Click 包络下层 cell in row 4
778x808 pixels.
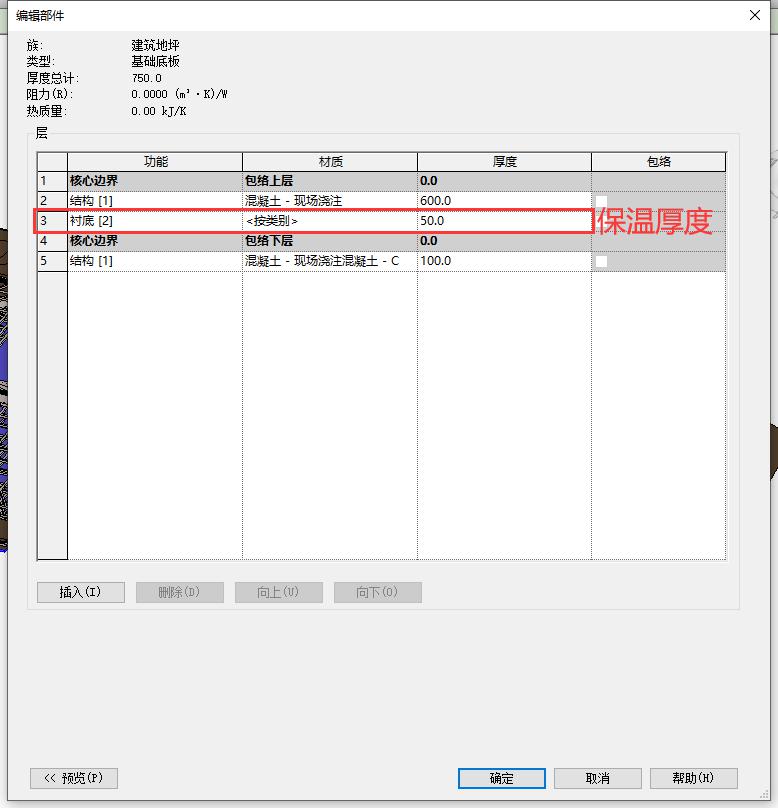(x=330, y=241)
